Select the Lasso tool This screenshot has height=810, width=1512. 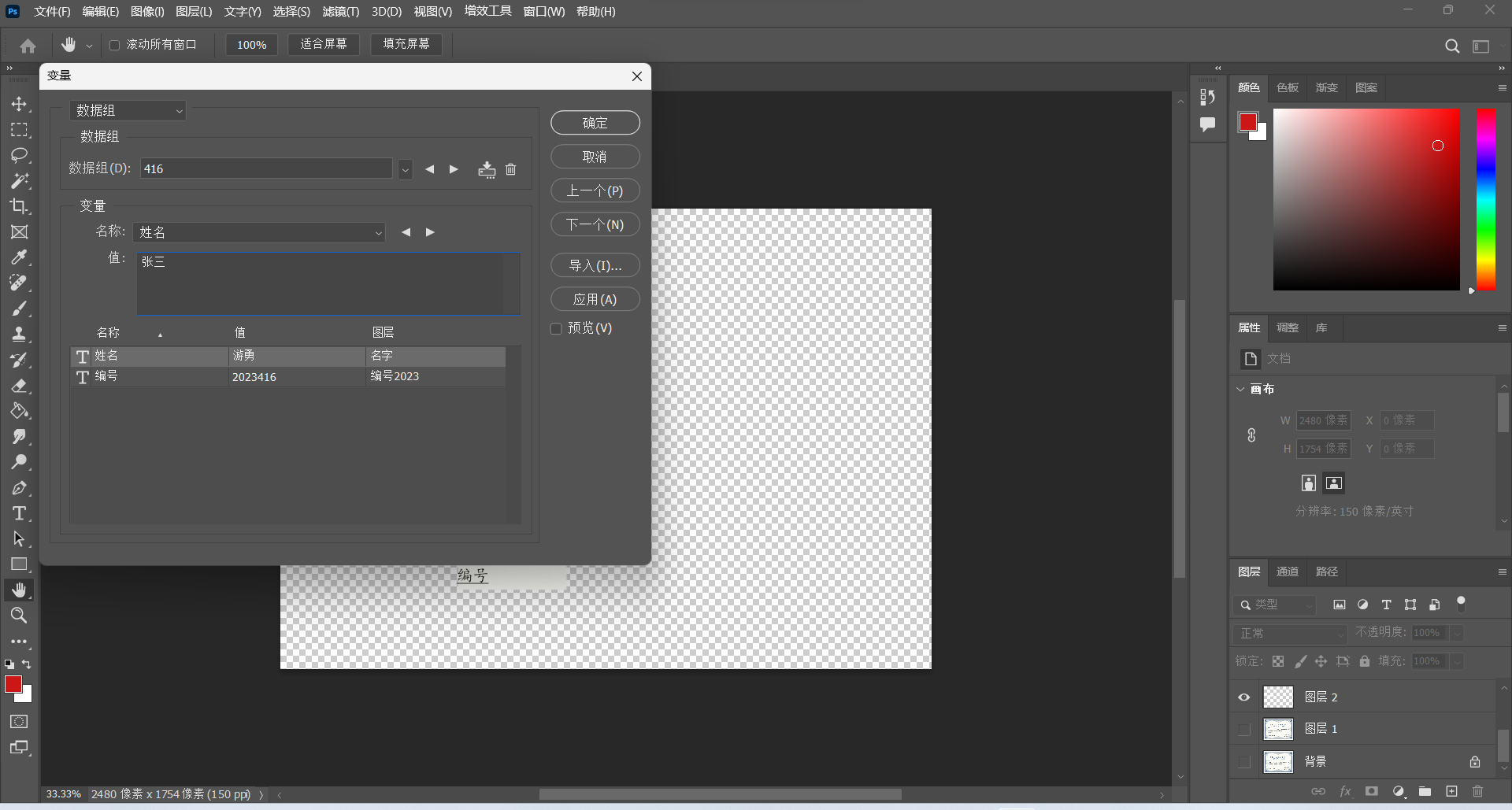[19, 155]
